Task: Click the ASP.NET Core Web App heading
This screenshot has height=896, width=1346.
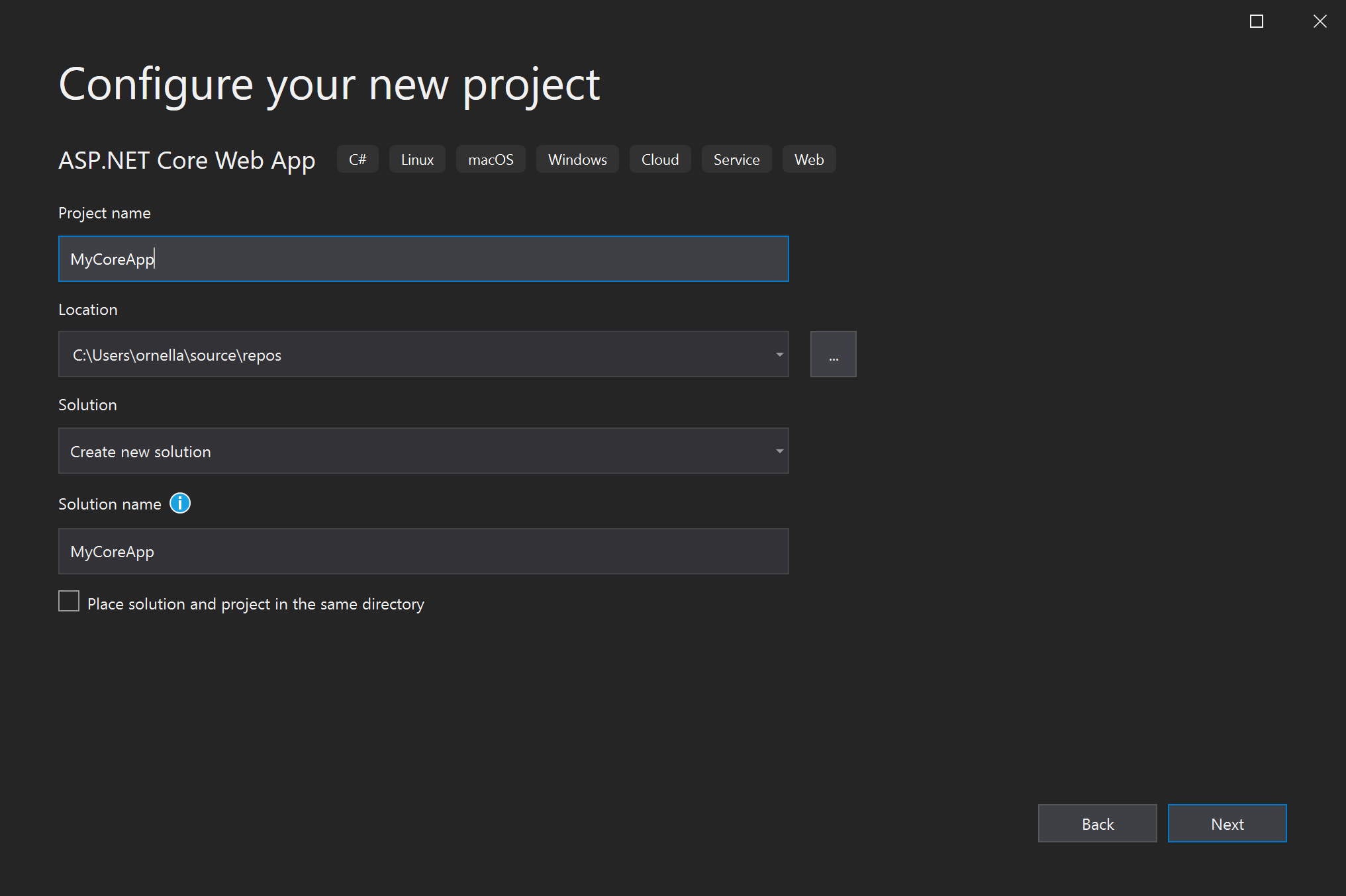Action: 187,159
